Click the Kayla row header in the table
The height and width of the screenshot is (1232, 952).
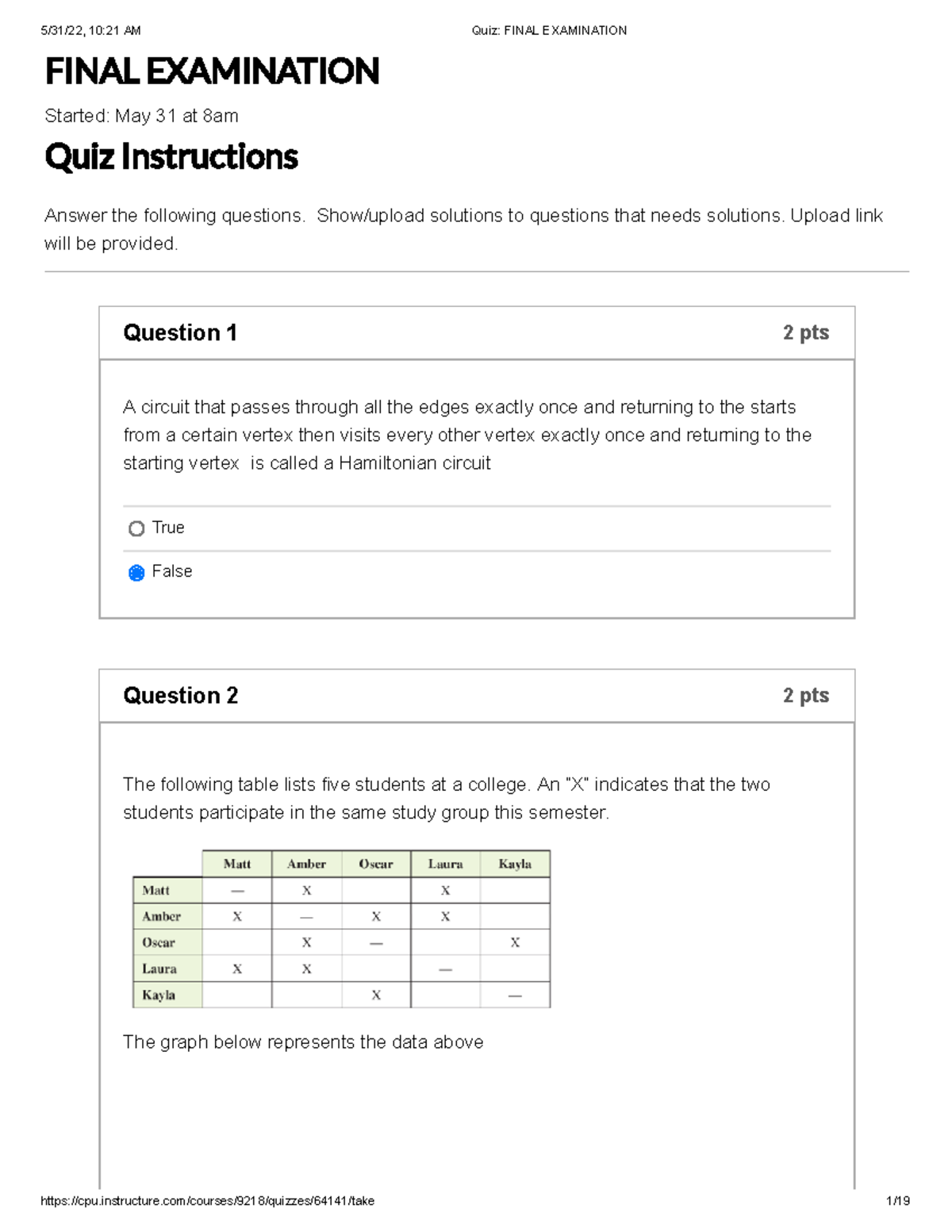click(x=158, y=995)
